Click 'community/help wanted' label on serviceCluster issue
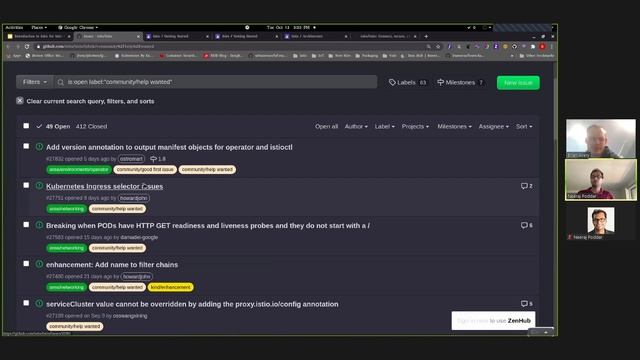Viewport: 640px width, 360px height. [x=75, y=327]
